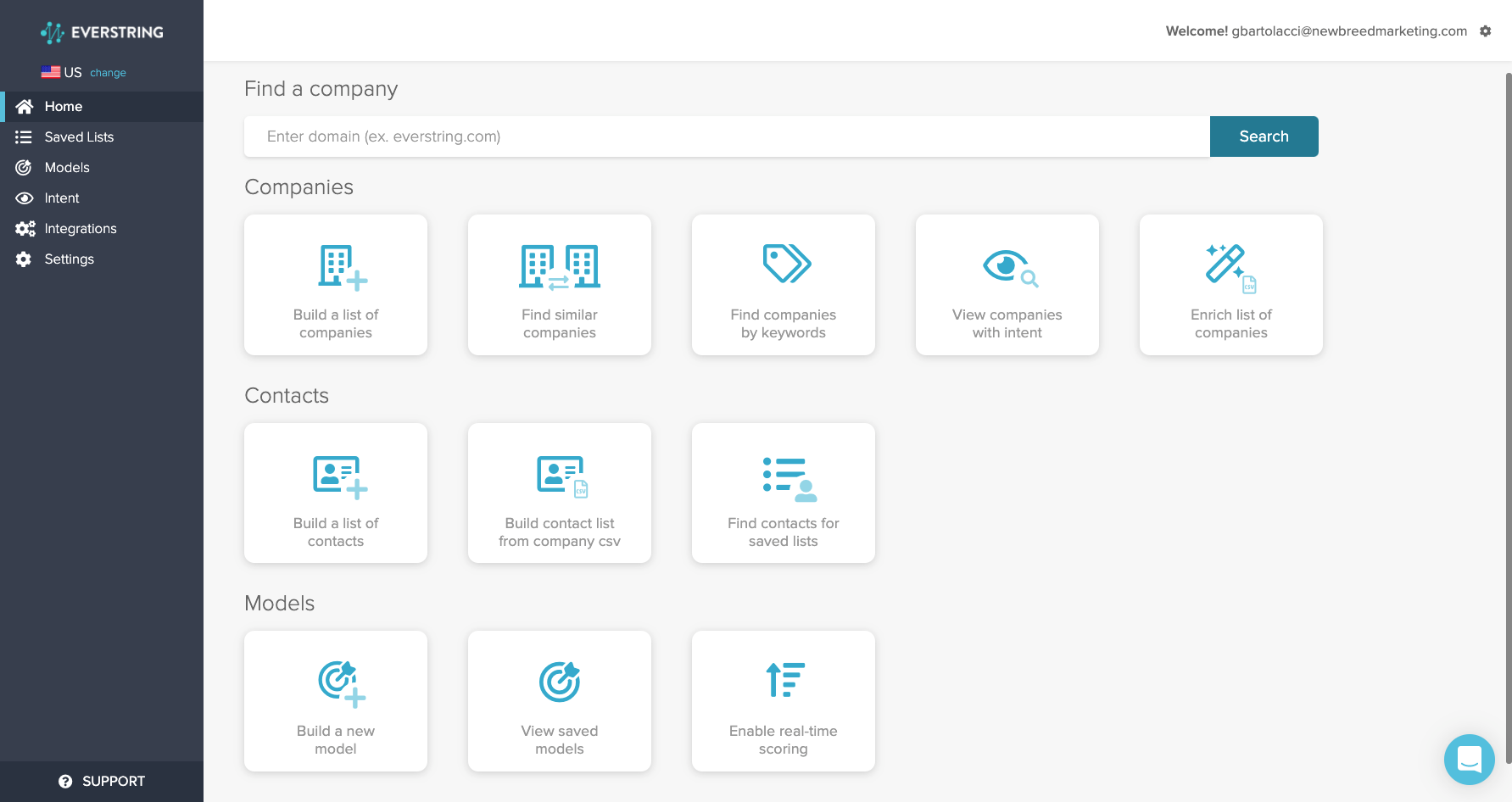Navigate to Integrations in sidebar
Screen dimensions: 1512x802
(x=81, y=229)
